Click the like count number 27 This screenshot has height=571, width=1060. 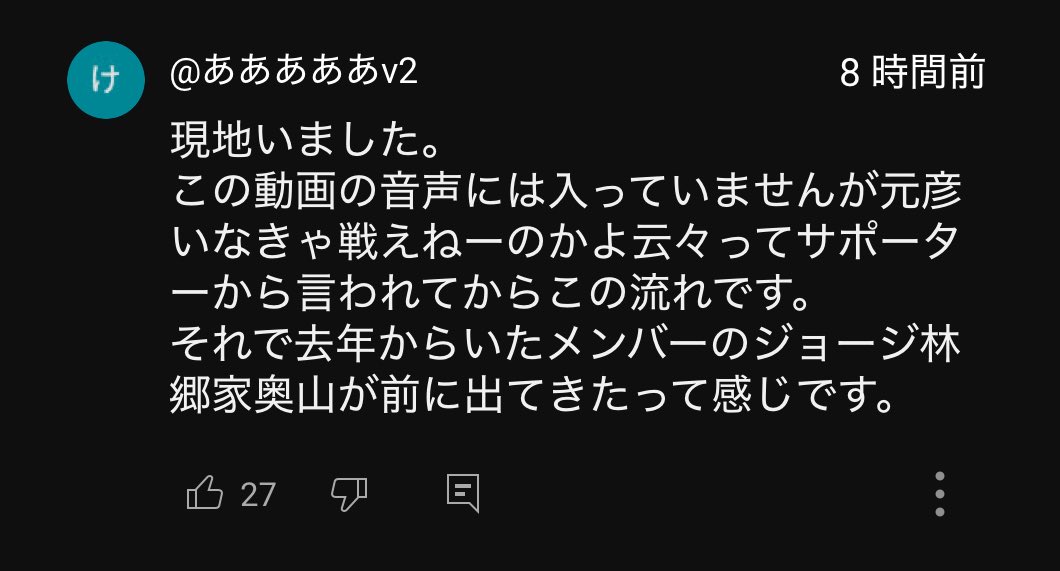[x=258, y=495]
